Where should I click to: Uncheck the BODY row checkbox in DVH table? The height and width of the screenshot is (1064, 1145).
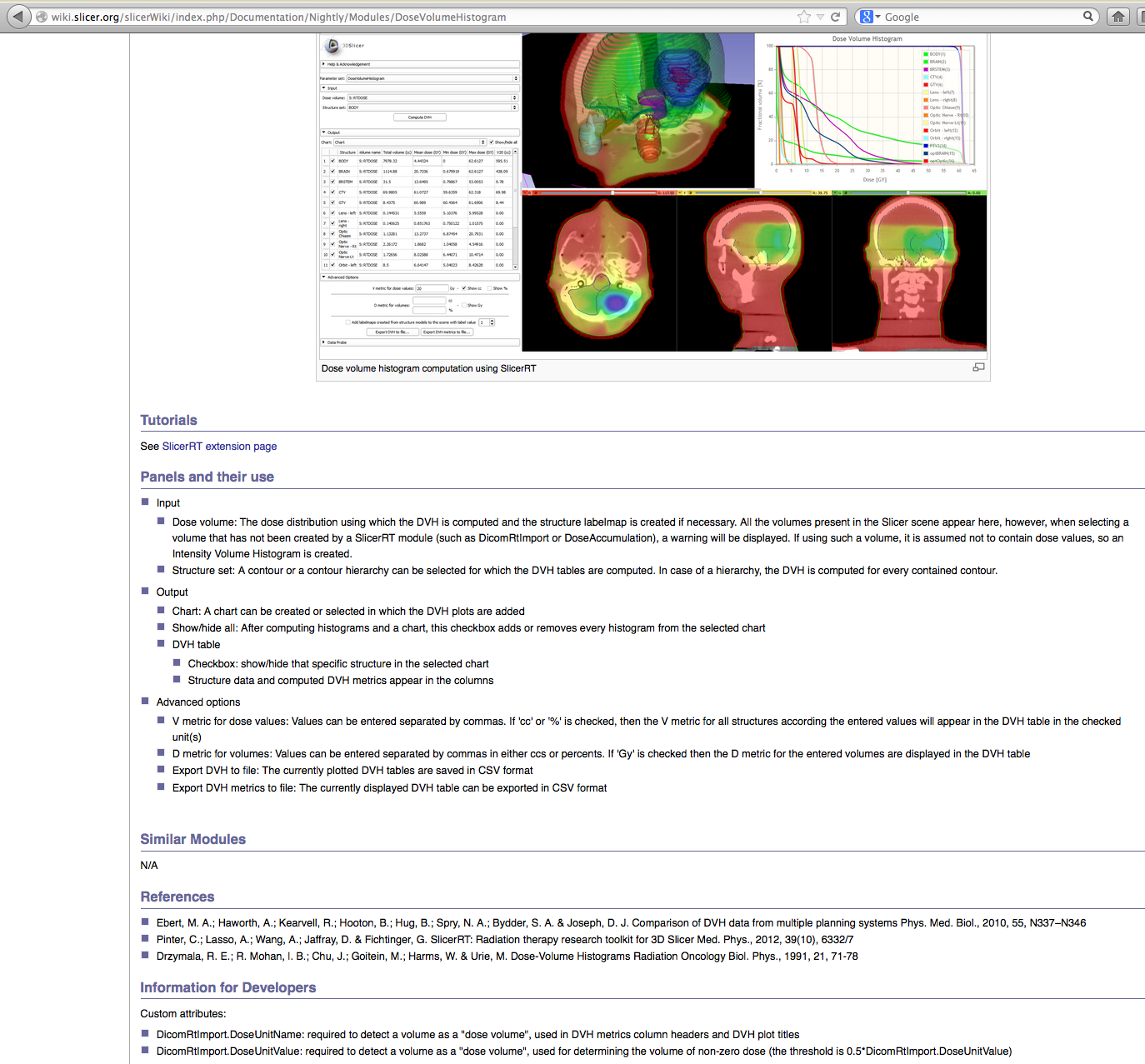[332, 161]
